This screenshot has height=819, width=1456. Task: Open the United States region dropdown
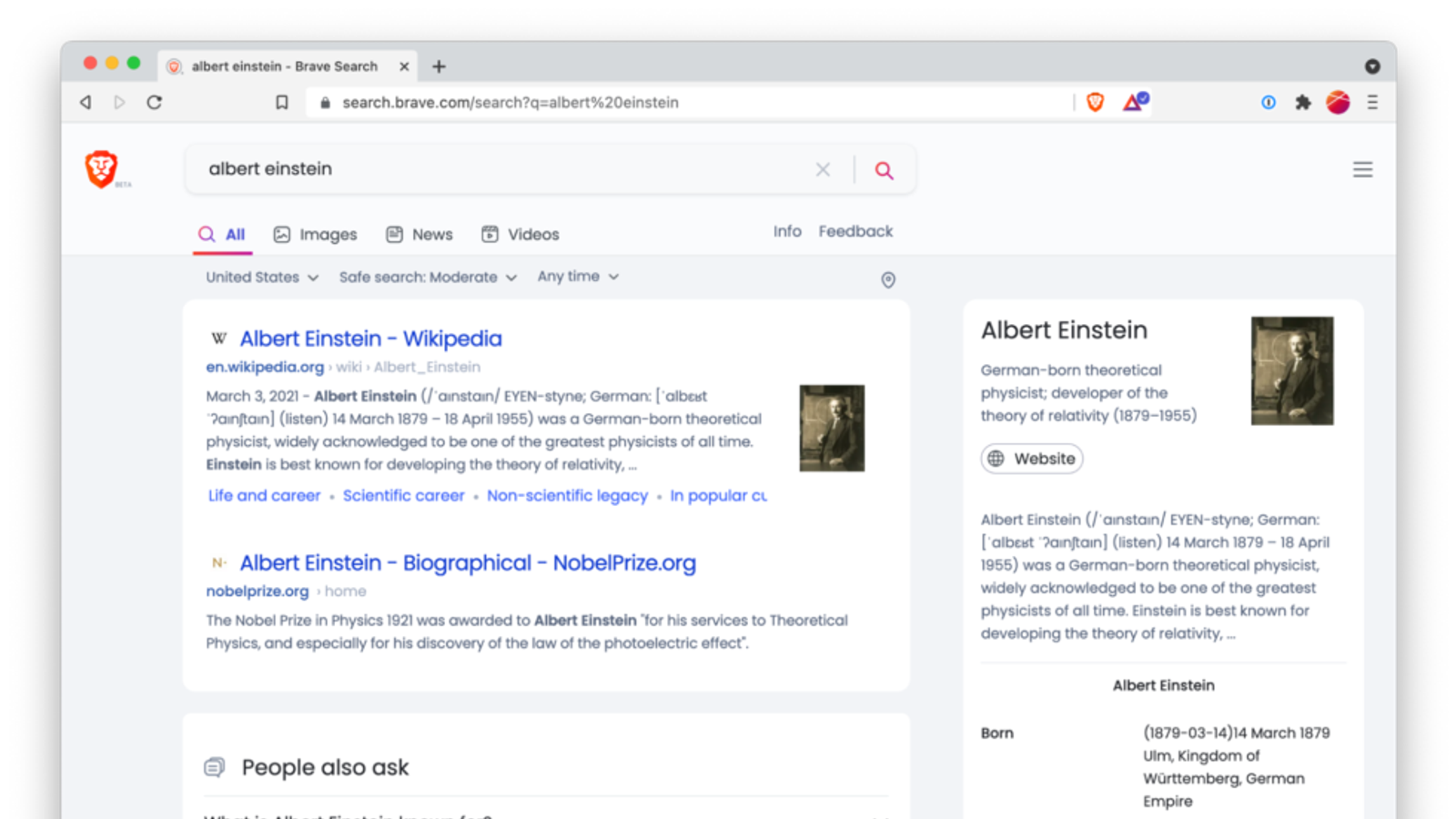coord(262,277)
